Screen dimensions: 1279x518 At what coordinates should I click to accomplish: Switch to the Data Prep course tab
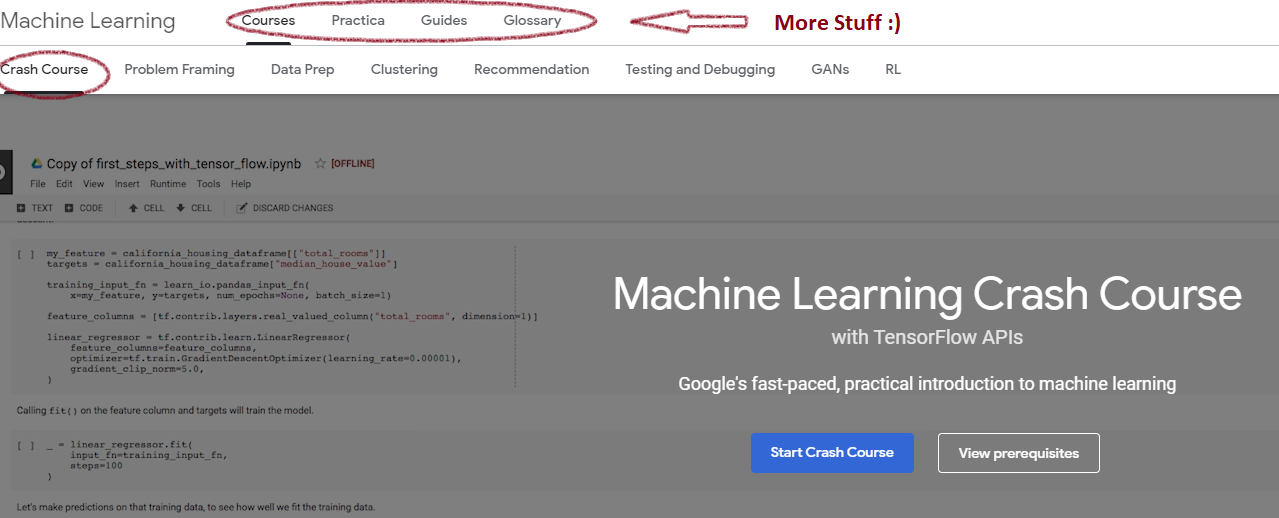pos(302,70)
